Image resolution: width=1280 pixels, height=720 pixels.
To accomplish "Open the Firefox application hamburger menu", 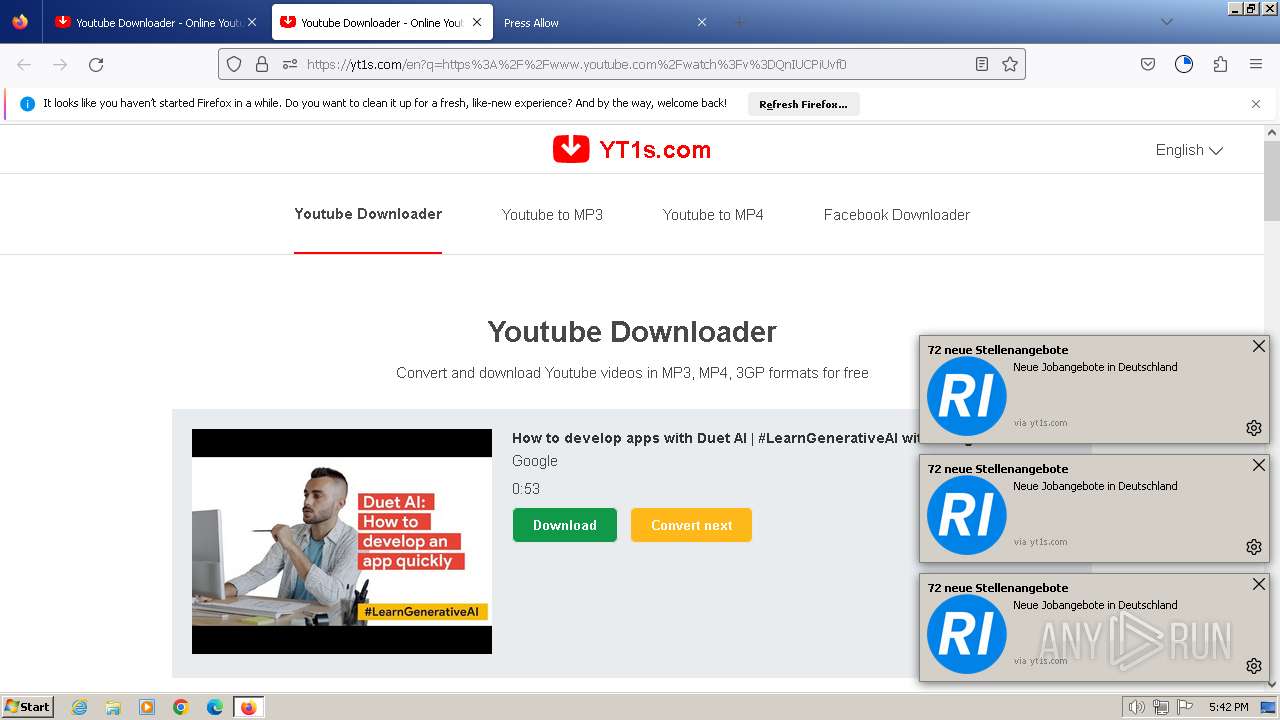I will 1256,64.
